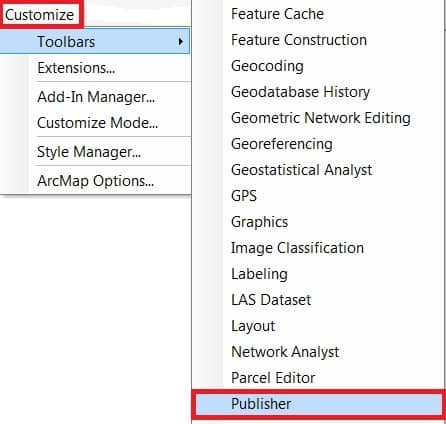Toggle the Feature Construction toolbar
This screenshot has height=424, width=446.
coord(319,40)
